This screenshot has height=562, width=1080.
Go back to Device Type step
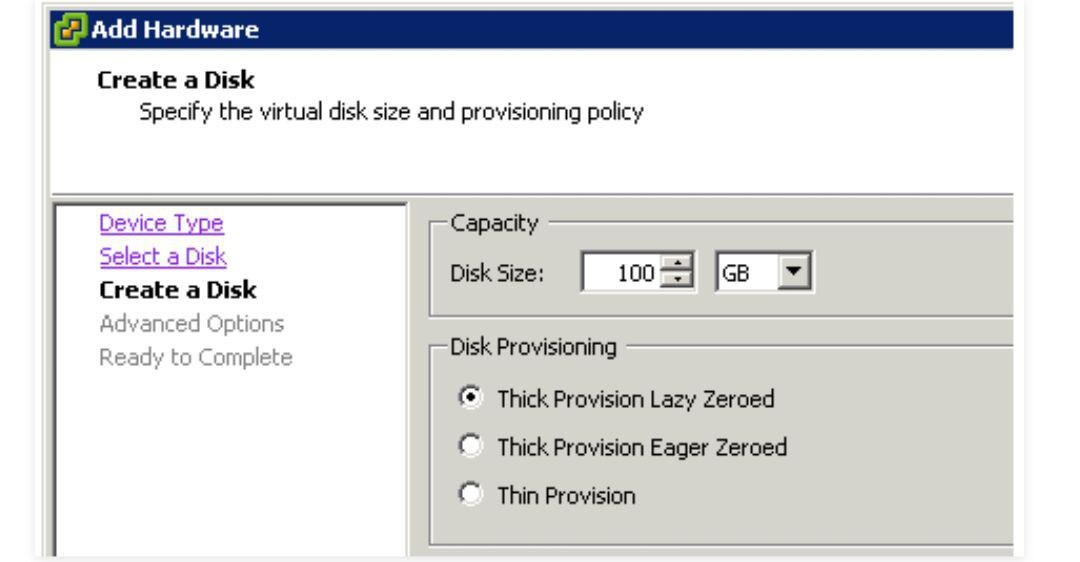[x=161, y=223]
